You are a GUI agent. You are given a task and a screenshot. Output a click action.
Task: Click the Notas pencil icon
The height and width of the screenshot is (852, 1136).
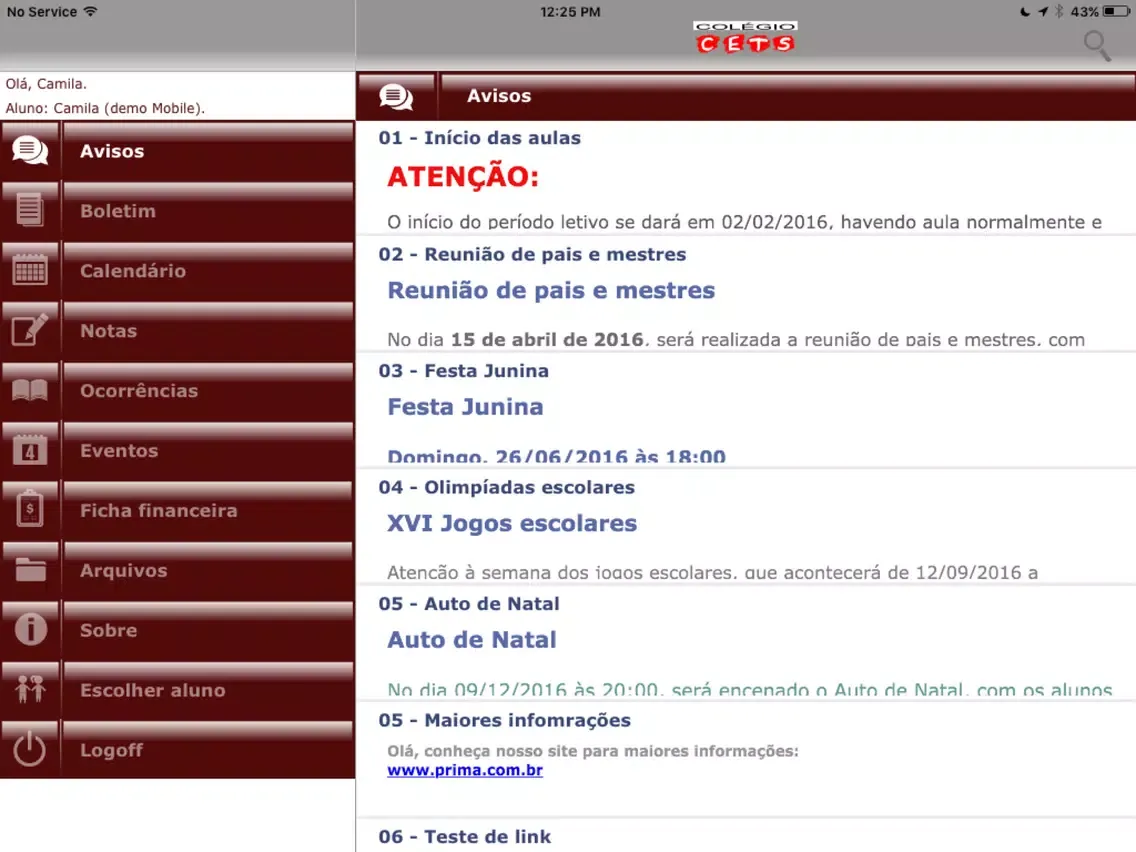[30, 330]
